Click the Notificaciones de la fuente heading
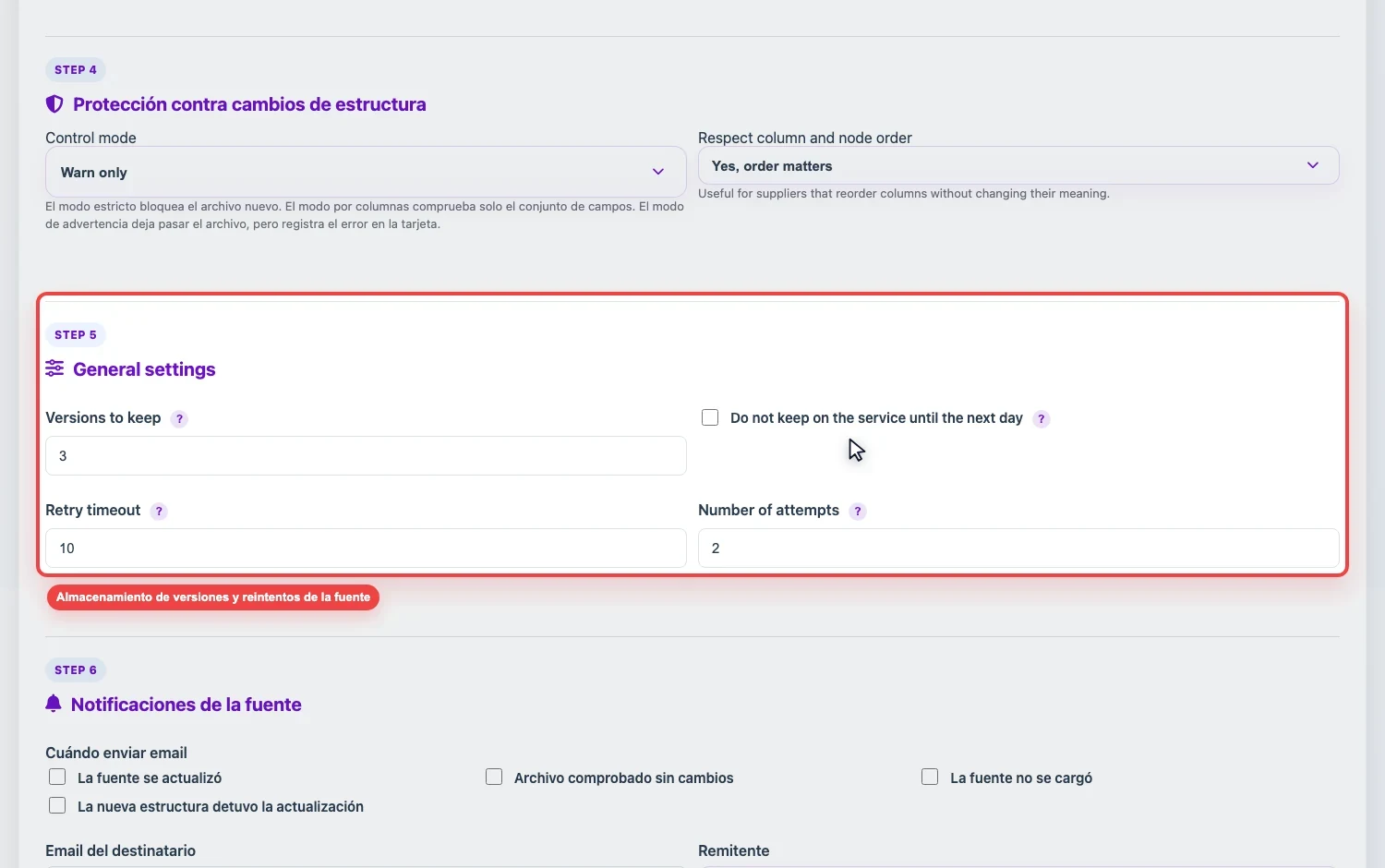This screenshot has height=868, width=1385. 187,705
